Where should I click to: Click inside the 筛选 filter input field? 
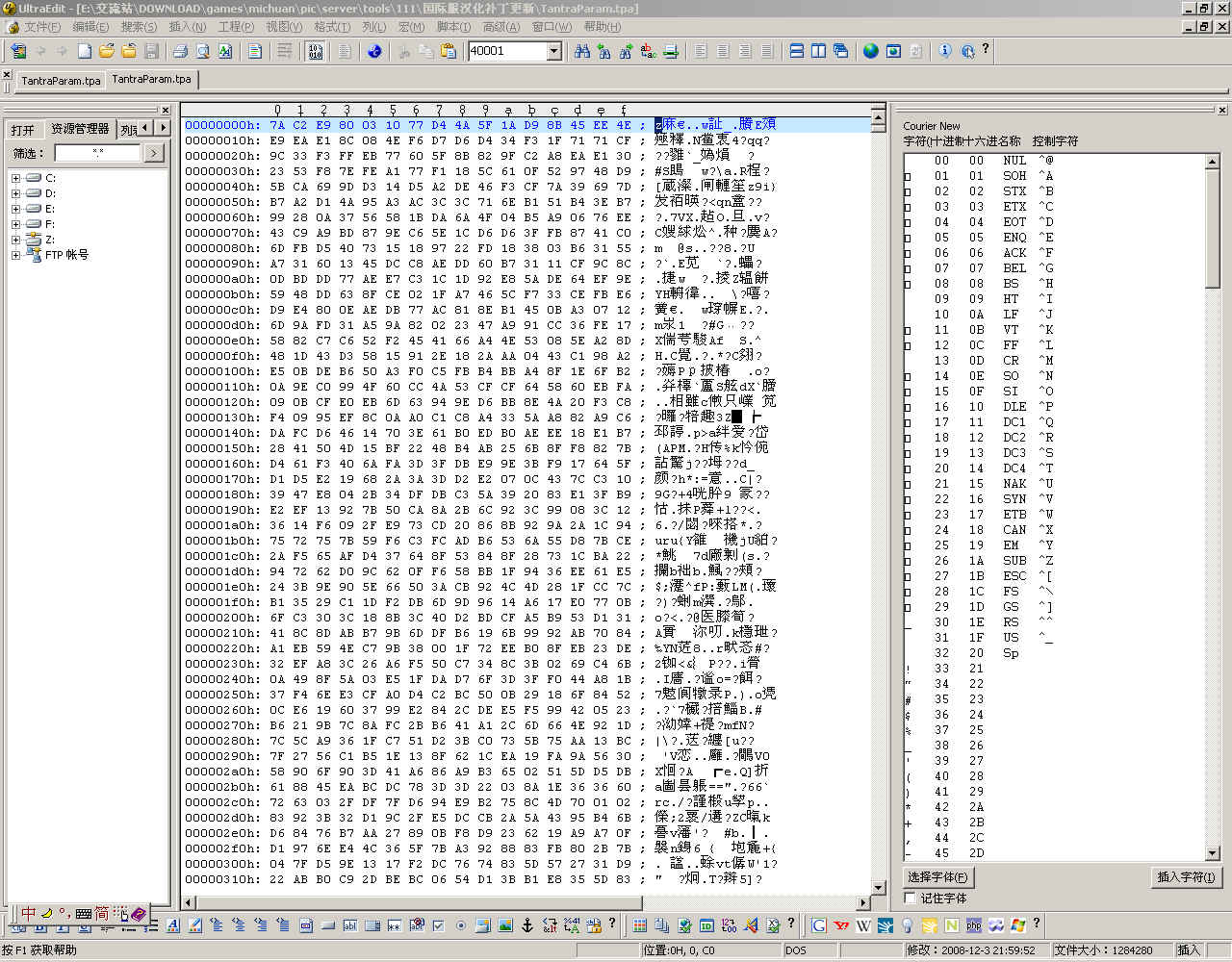(98, 153)
